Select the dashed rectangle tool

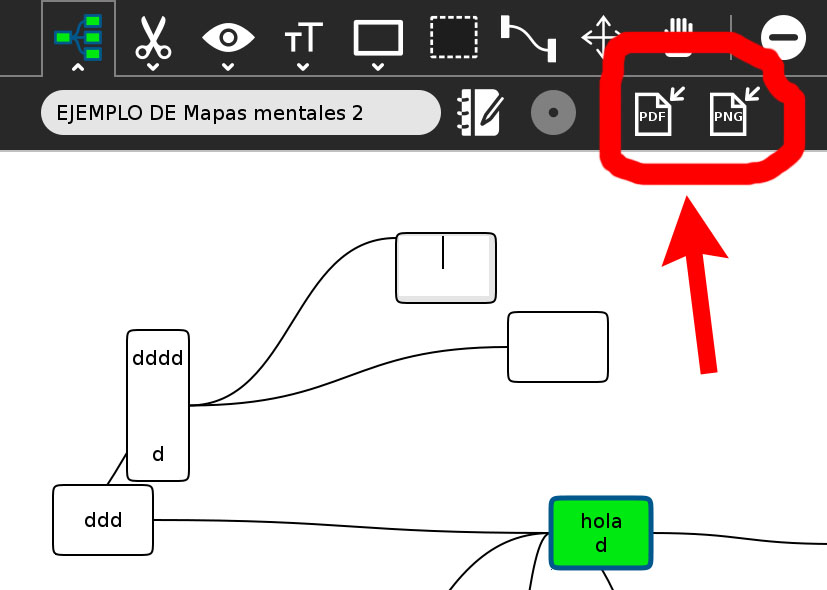tap(454, 37)
